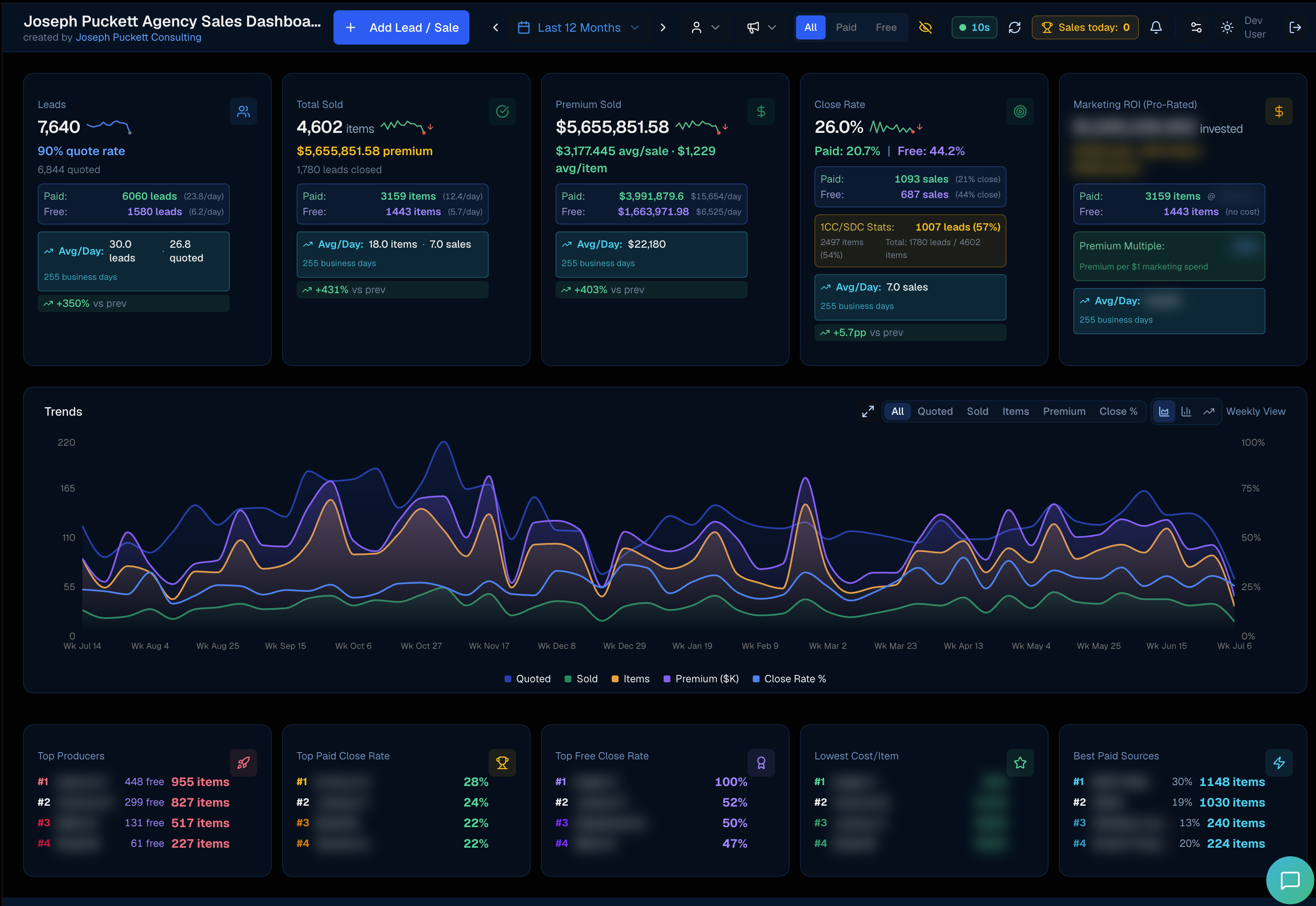Click the logout icon
This screenshot has width=1316, height=906.
[x=1295, y=27]
